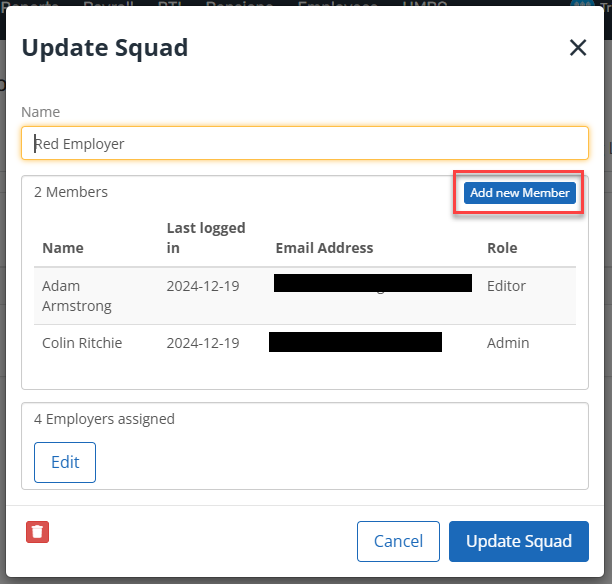The width and height of the screenshot is (612, 584).
Task: Cancel the squad update
Action: (x=398, y=541)
